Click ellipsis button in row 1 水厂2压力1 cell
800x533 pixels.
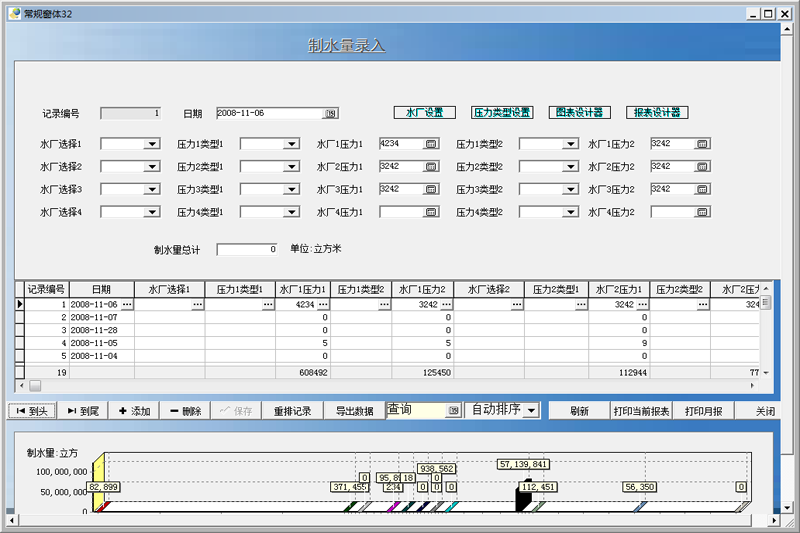click(642, 304)
